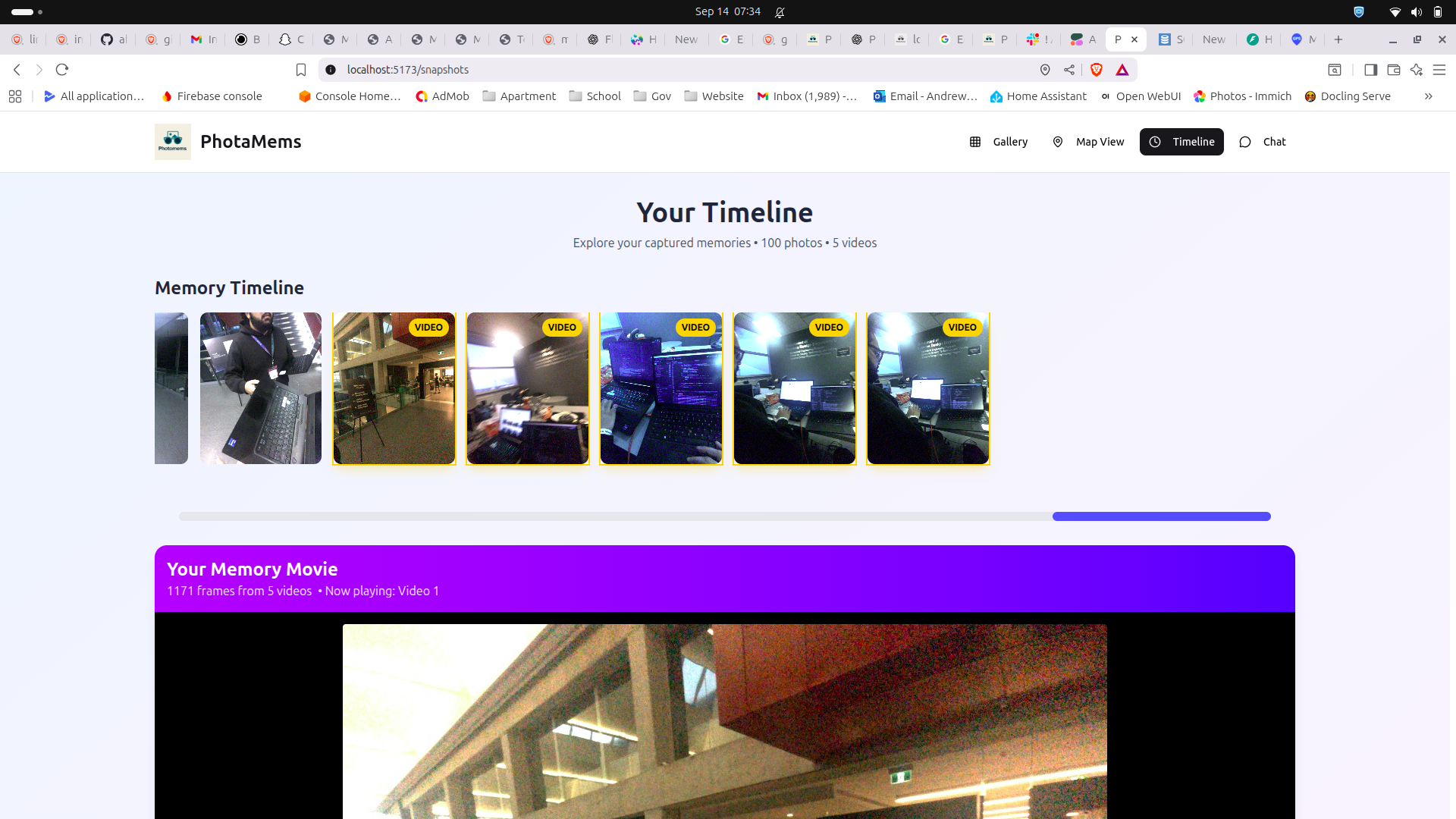Open the Home Assistant bookmark

coord(1038,96)
